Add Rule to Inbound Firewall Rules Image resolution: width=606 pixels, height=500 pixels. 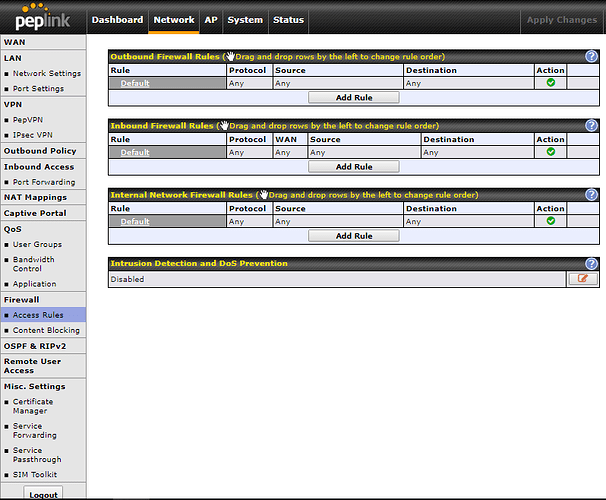[x=353, y=167]
